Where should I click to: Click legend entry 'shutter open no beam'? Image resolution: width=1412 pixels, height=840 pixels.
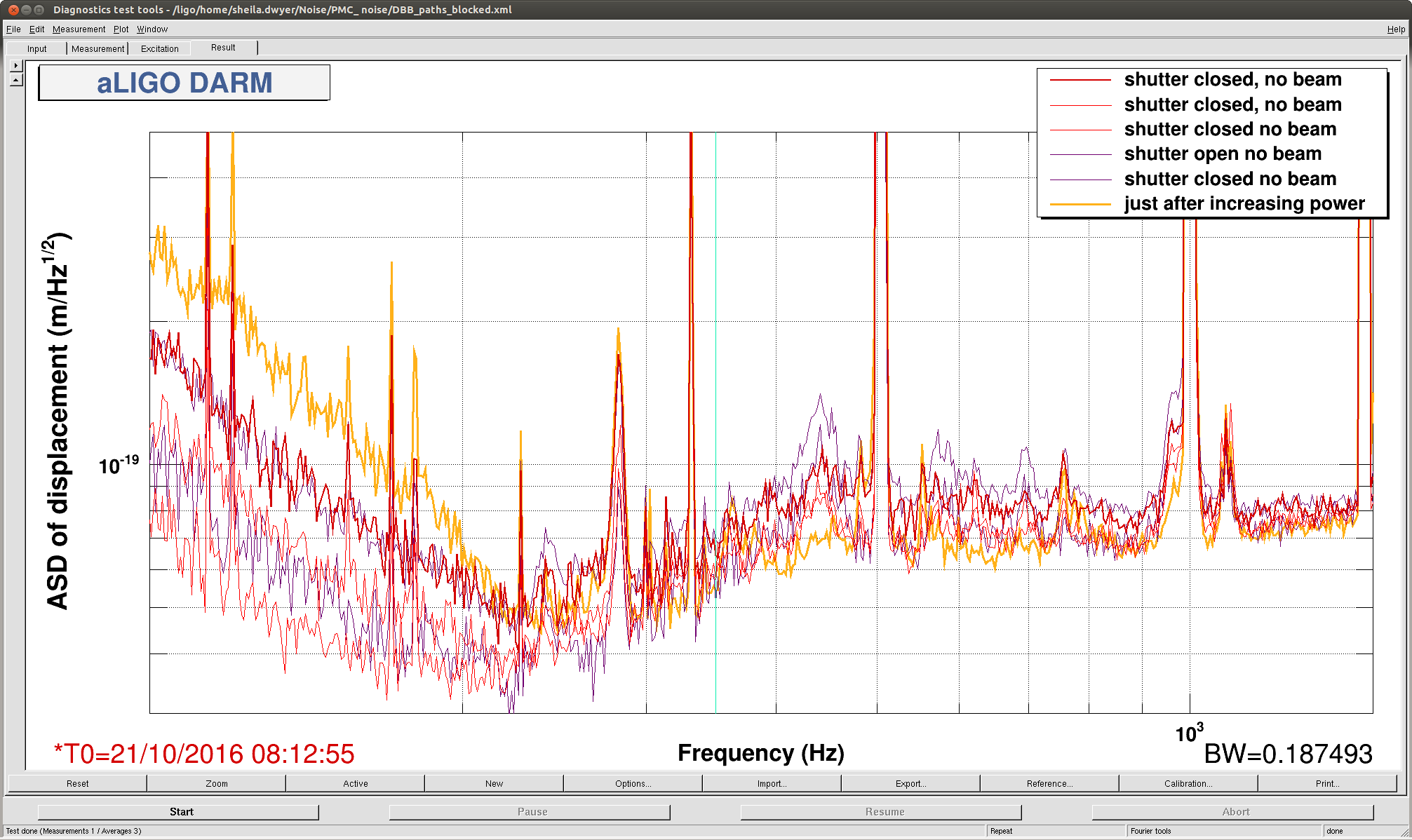[1223, 154]
